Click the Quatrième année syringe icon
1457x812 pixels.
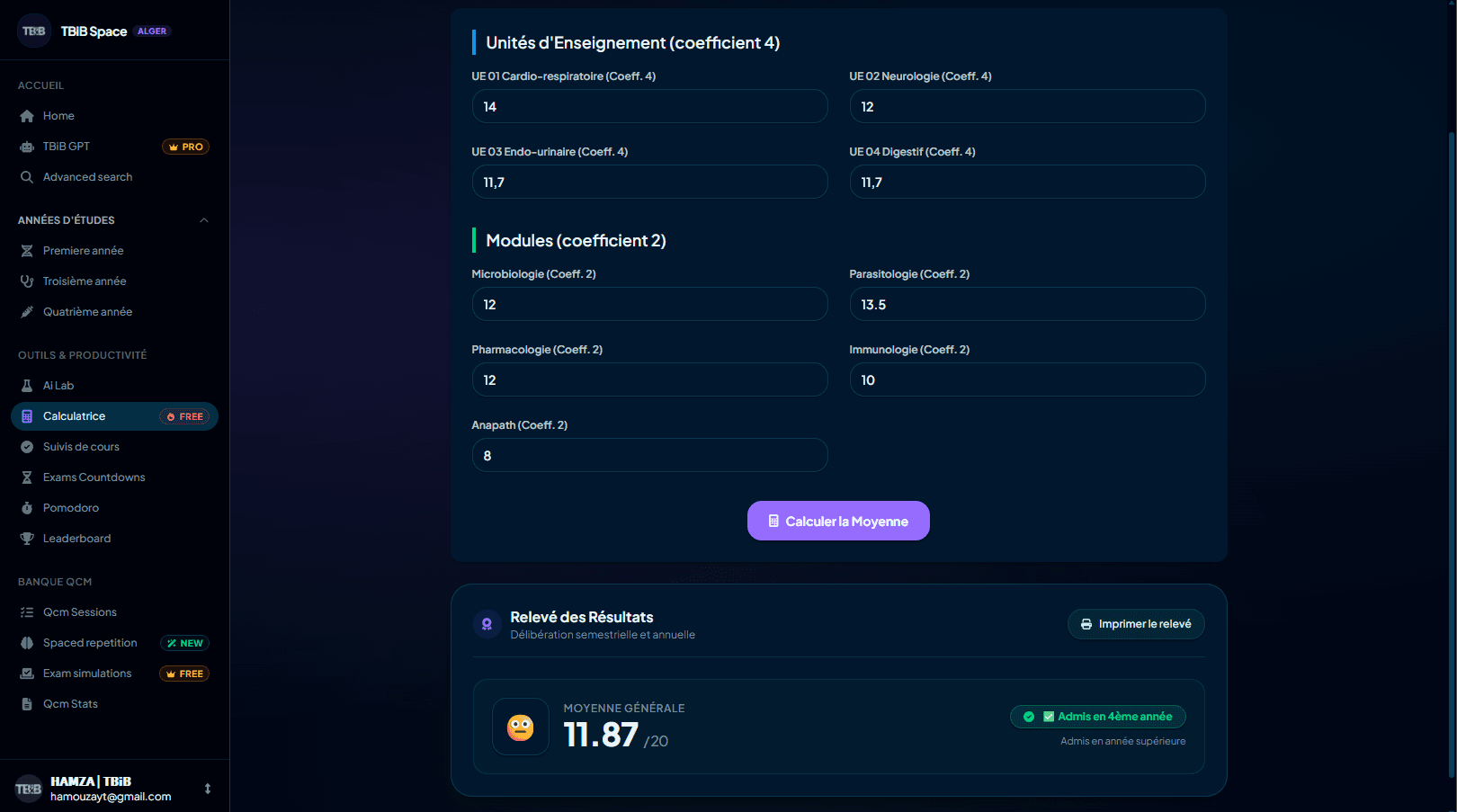(x=27, y=312)
